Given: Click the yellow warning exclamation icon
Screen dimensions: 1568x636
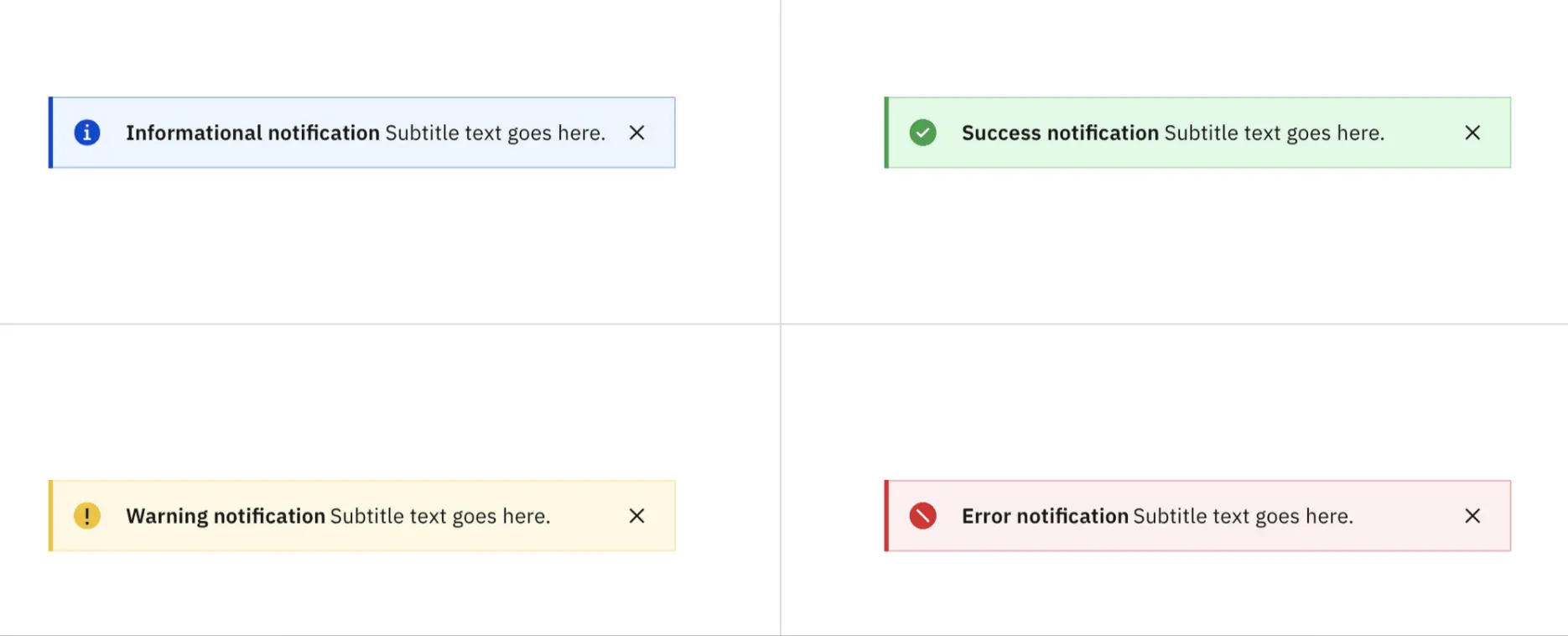Looking at the screenshot, I should point(87,516).
